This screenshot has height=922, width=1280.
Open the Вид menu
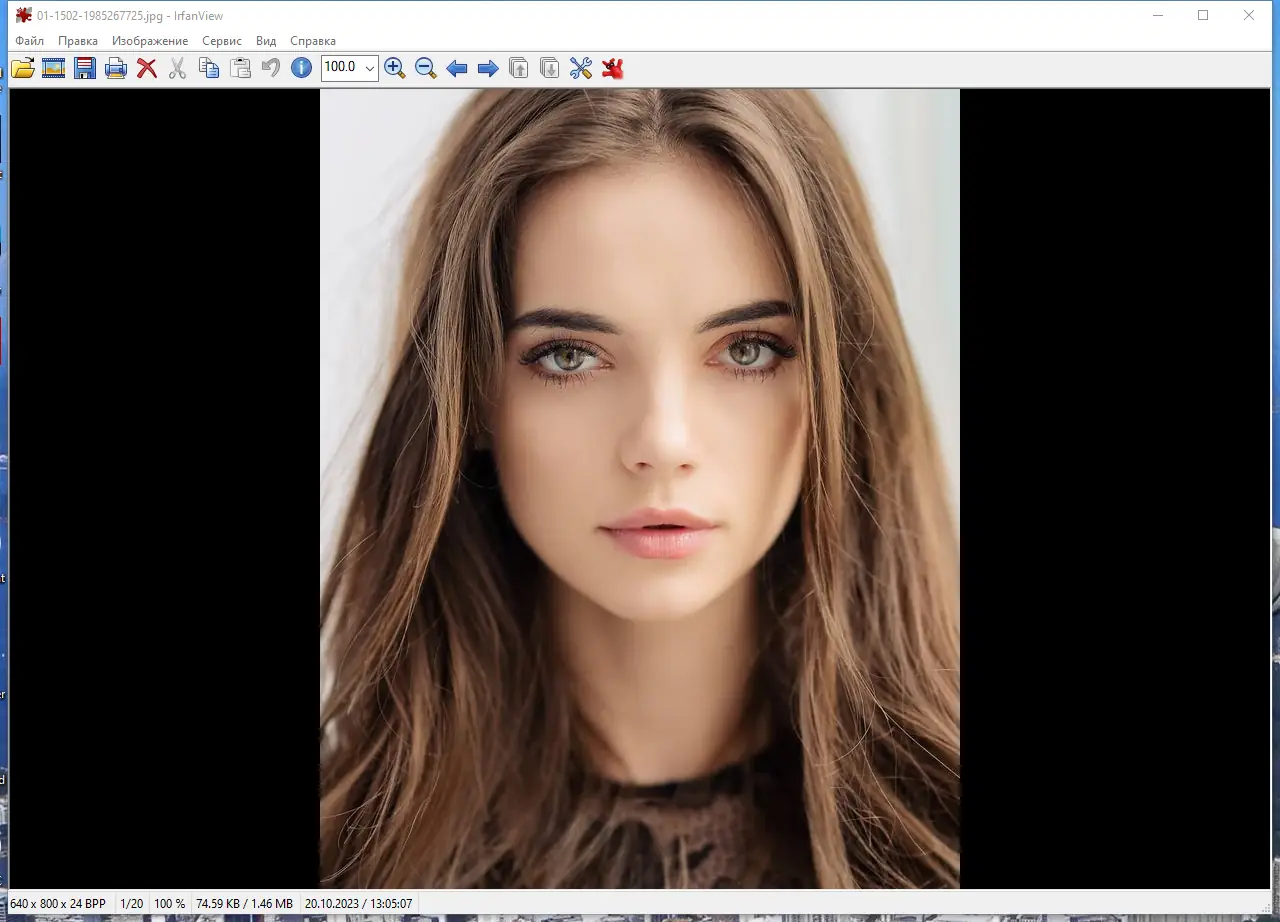(x=266, y=41)
